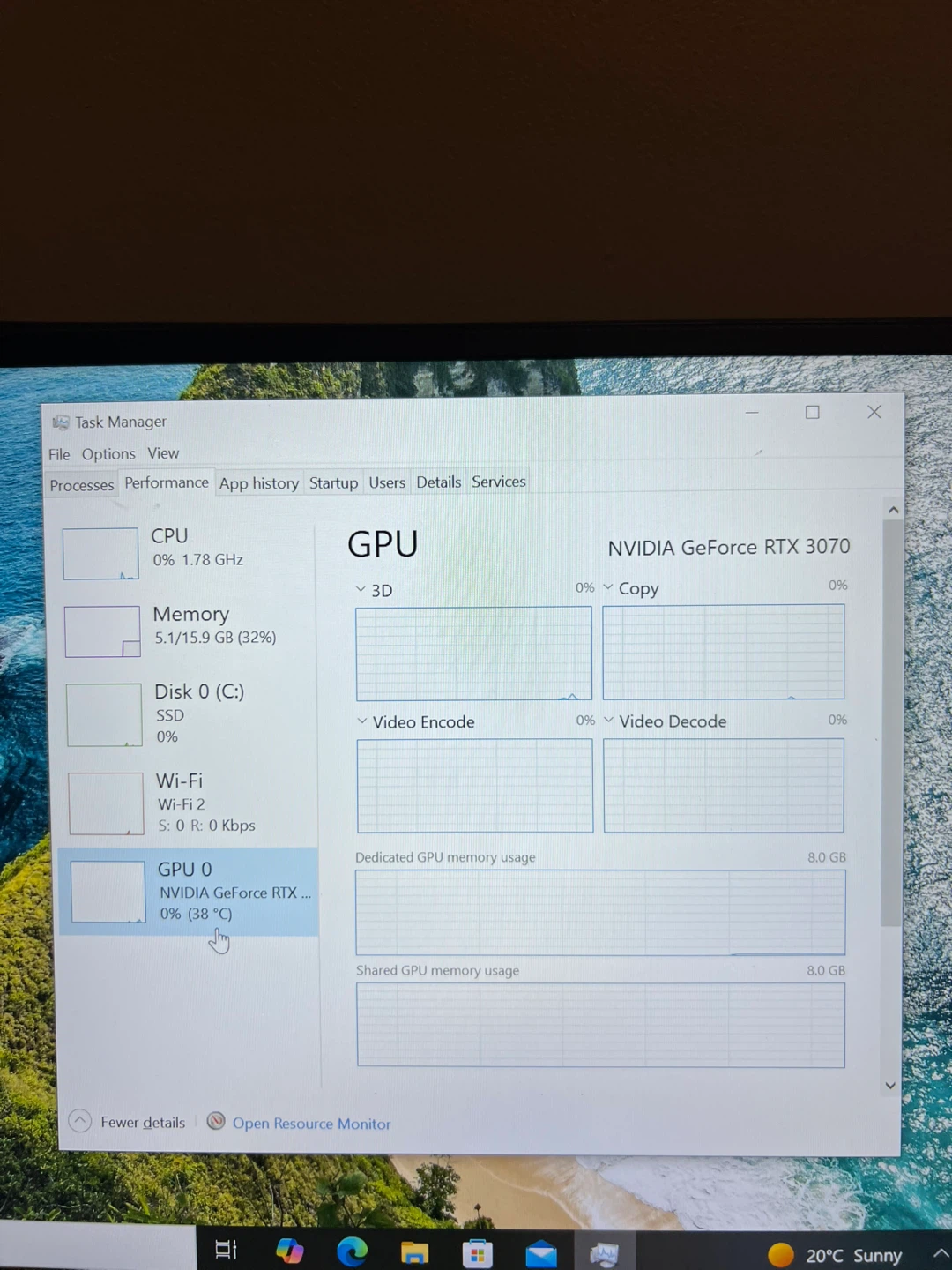The image size is (952, 1270).
Task: Click the Copy usage graph
Action: 724,652
